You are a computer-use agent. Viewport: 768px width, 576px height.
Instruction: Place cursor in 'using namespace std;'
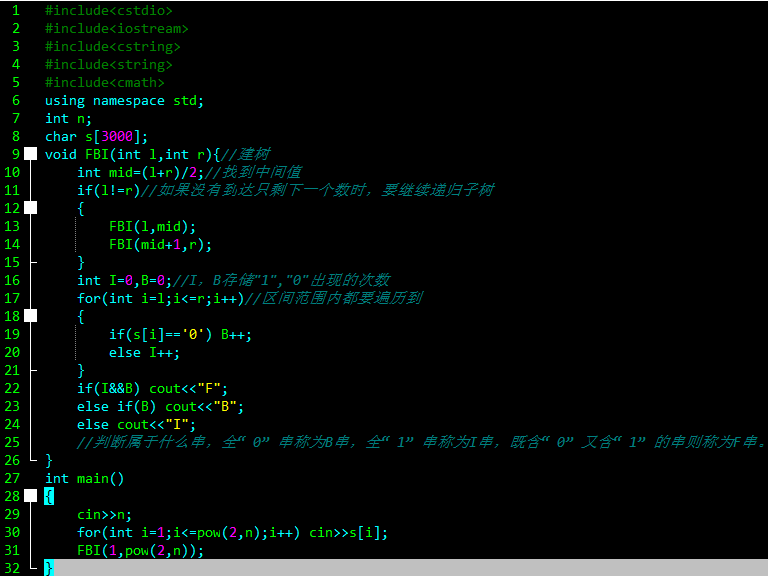click(124, 100)
